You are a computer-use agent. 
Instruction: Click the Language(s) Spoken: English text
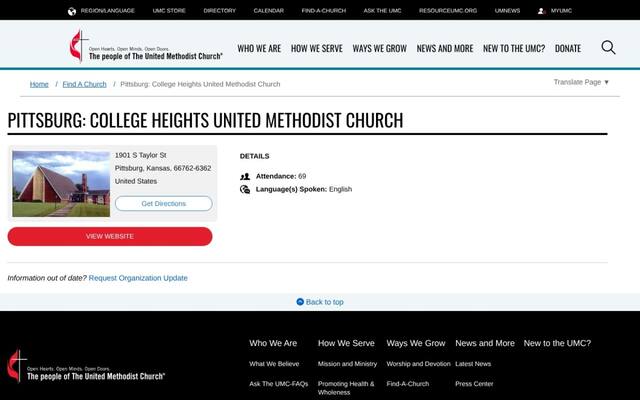[304, 189]
